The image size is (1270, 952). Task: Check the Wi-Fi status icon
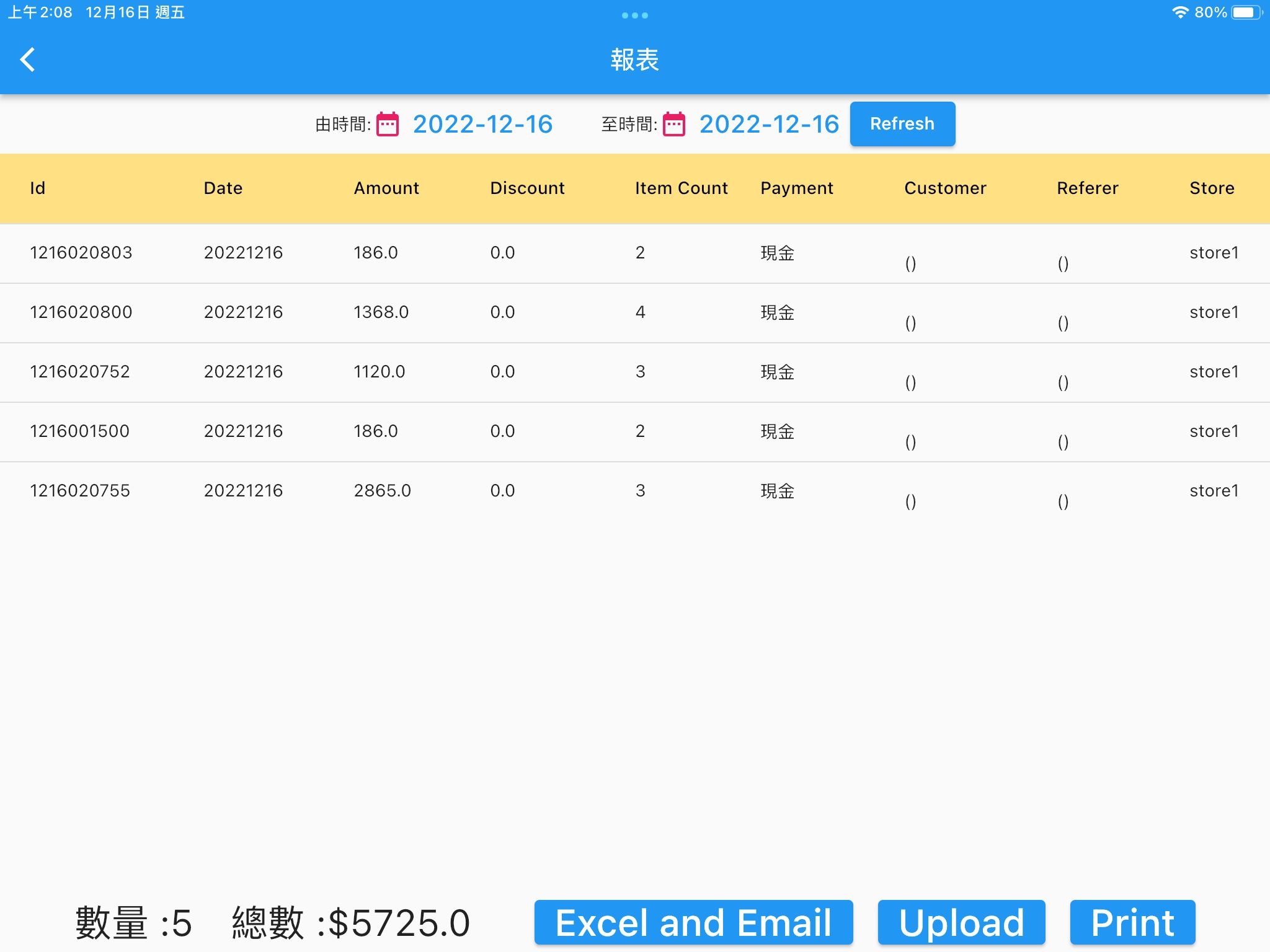point(1180,12)
